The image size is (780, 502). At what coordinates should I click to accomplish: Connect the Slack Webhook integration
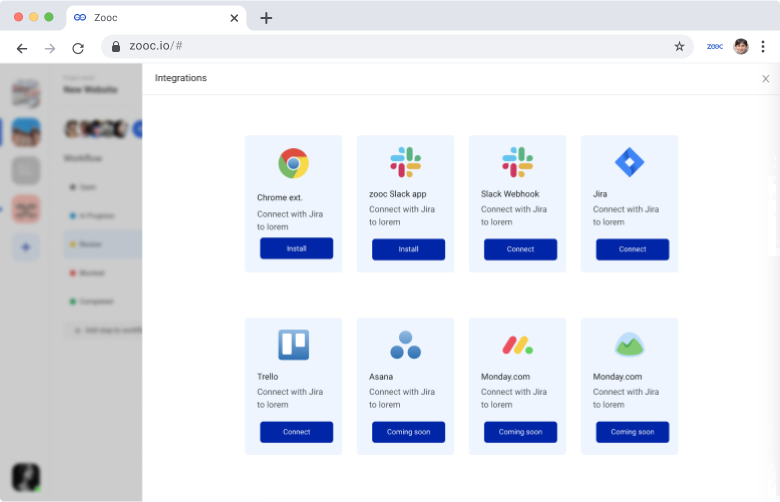(x=520, y=249)
